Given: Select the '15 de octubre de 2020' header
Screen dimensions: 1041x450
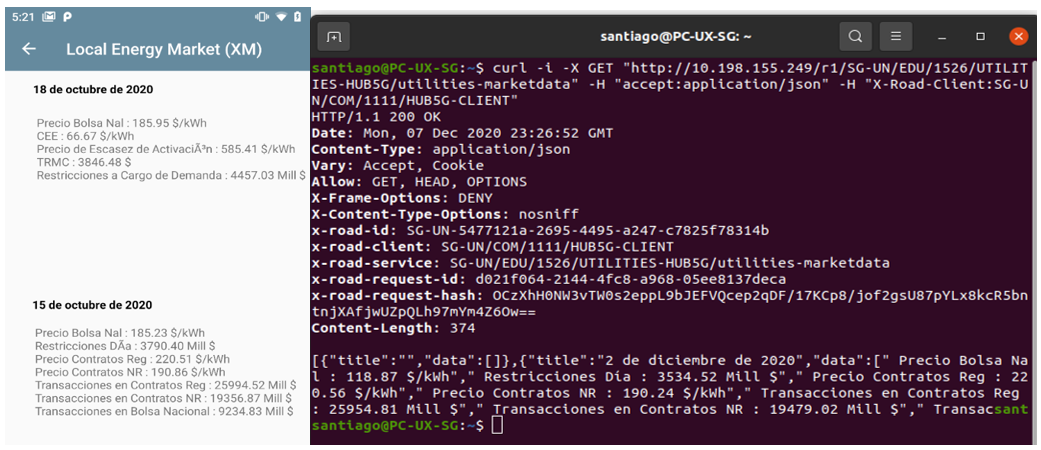Looking at the screenshot, I should (92, 305).
